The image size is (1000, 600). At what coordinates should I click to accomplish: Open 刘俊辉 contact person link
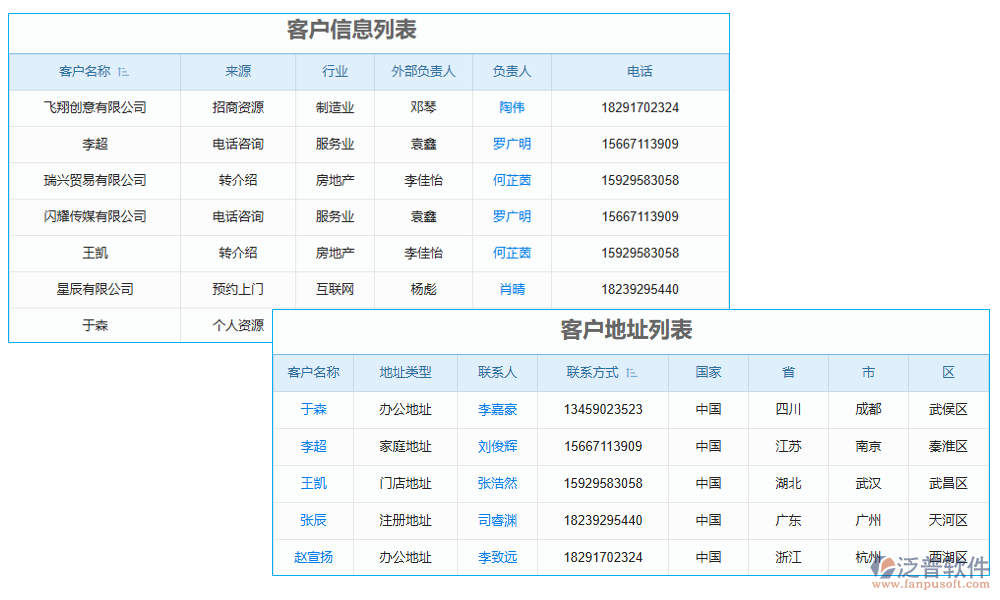497,446
